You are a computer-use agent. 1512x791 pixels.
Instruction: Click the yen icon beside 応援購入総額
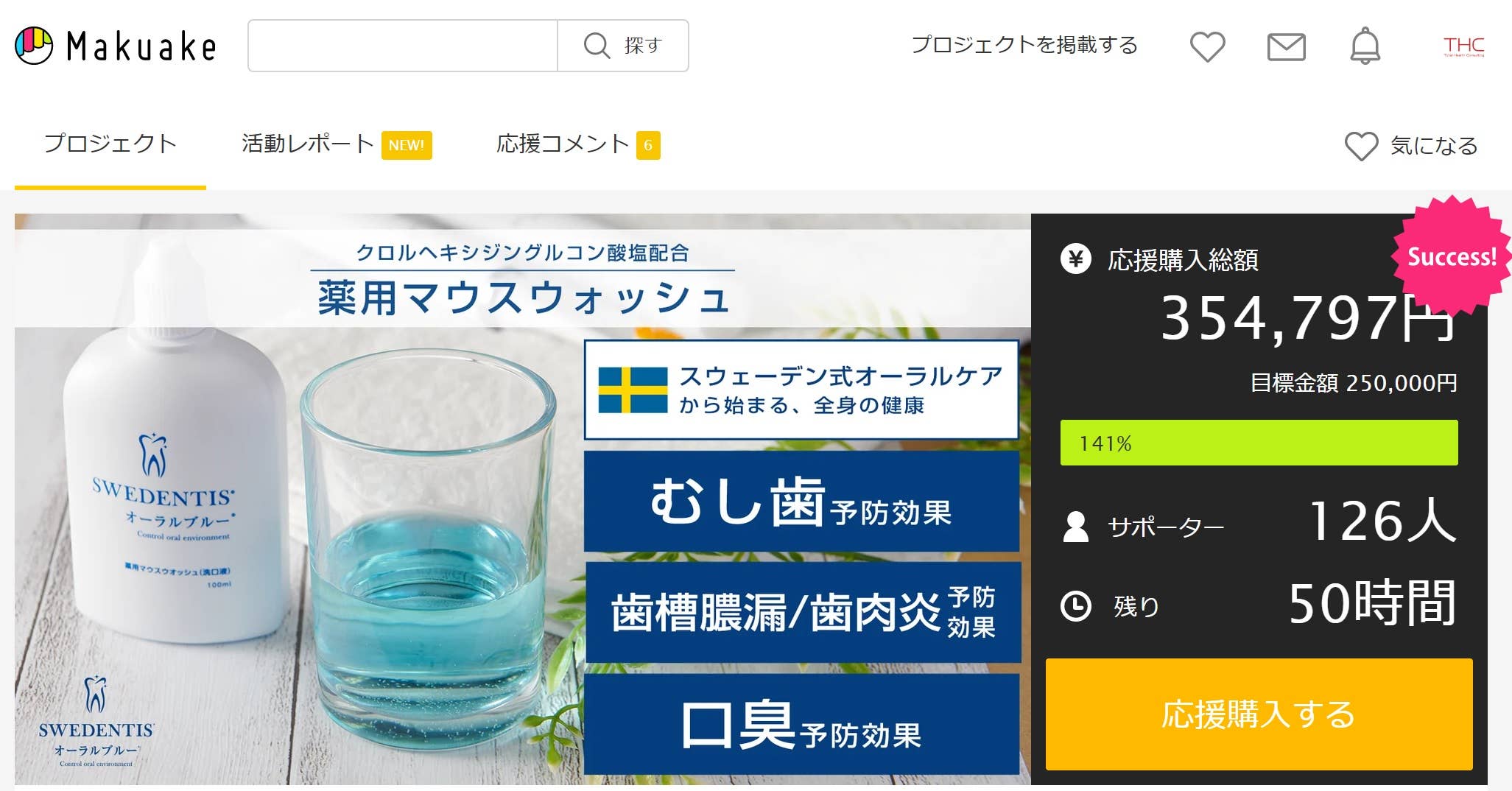(x=1075, y=259)
